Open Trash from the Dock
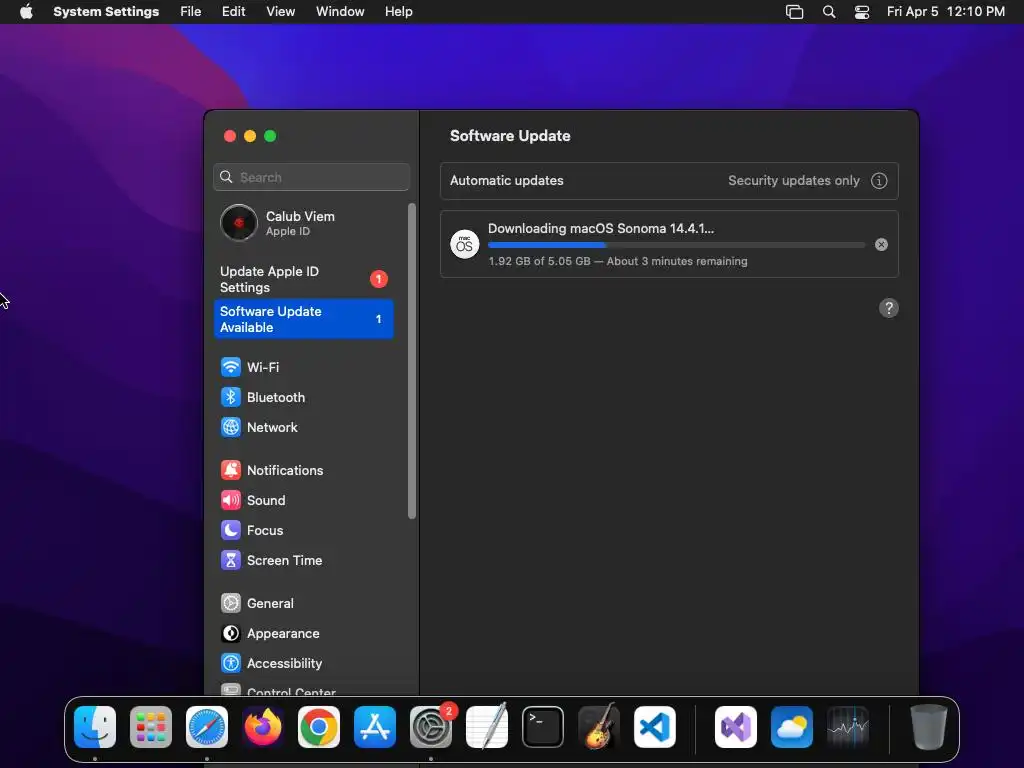1024x768 pixels. [x=928, y=727]
